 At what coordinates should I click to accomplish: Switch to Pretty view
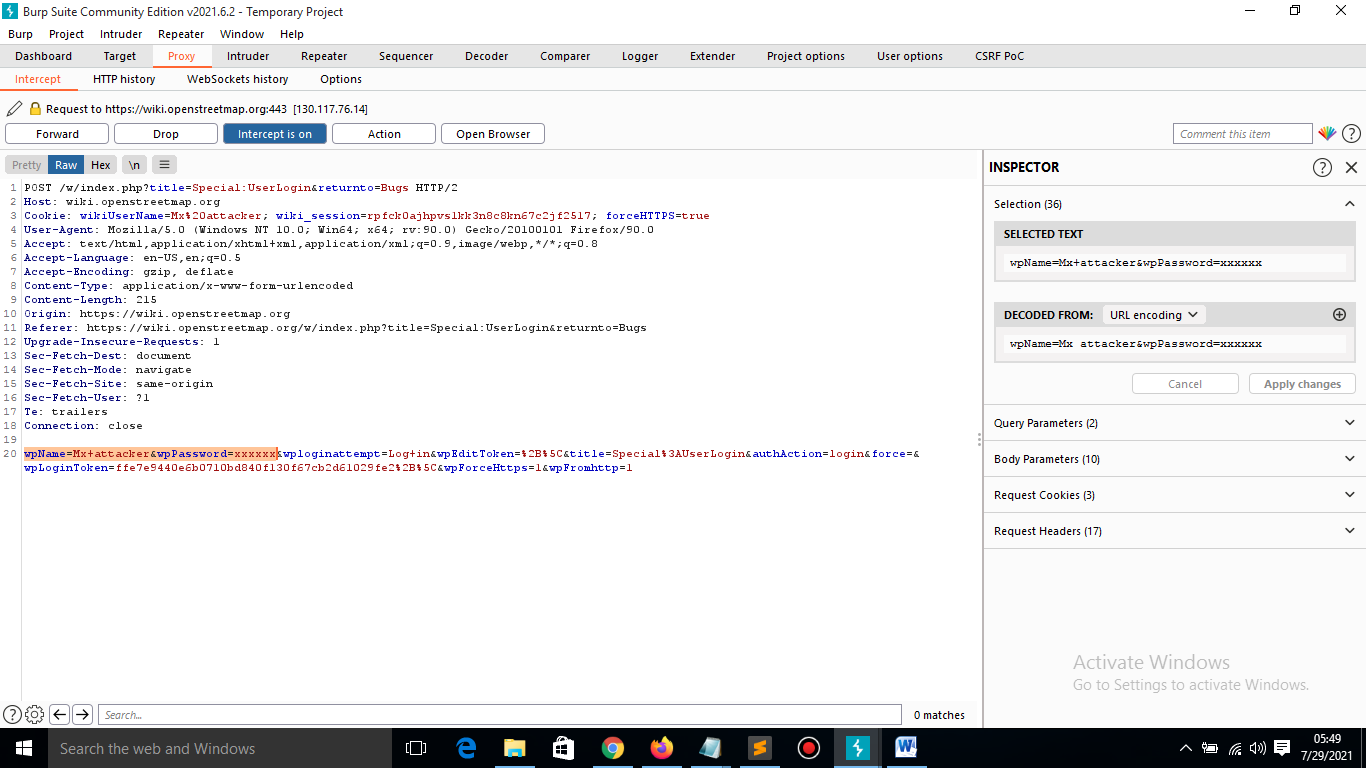27,165
